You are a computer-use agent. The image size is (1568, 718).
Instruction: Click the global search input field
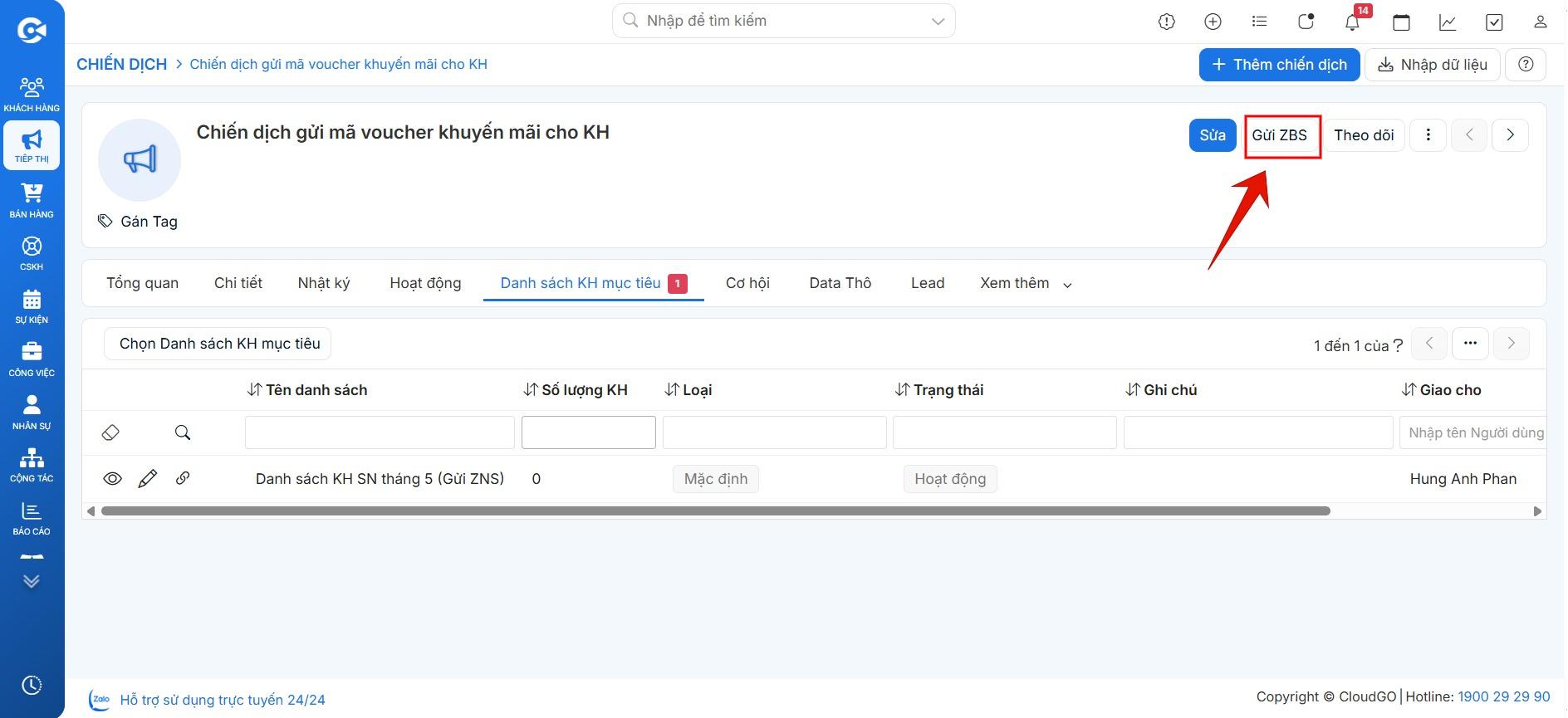(x=783, y=21)
